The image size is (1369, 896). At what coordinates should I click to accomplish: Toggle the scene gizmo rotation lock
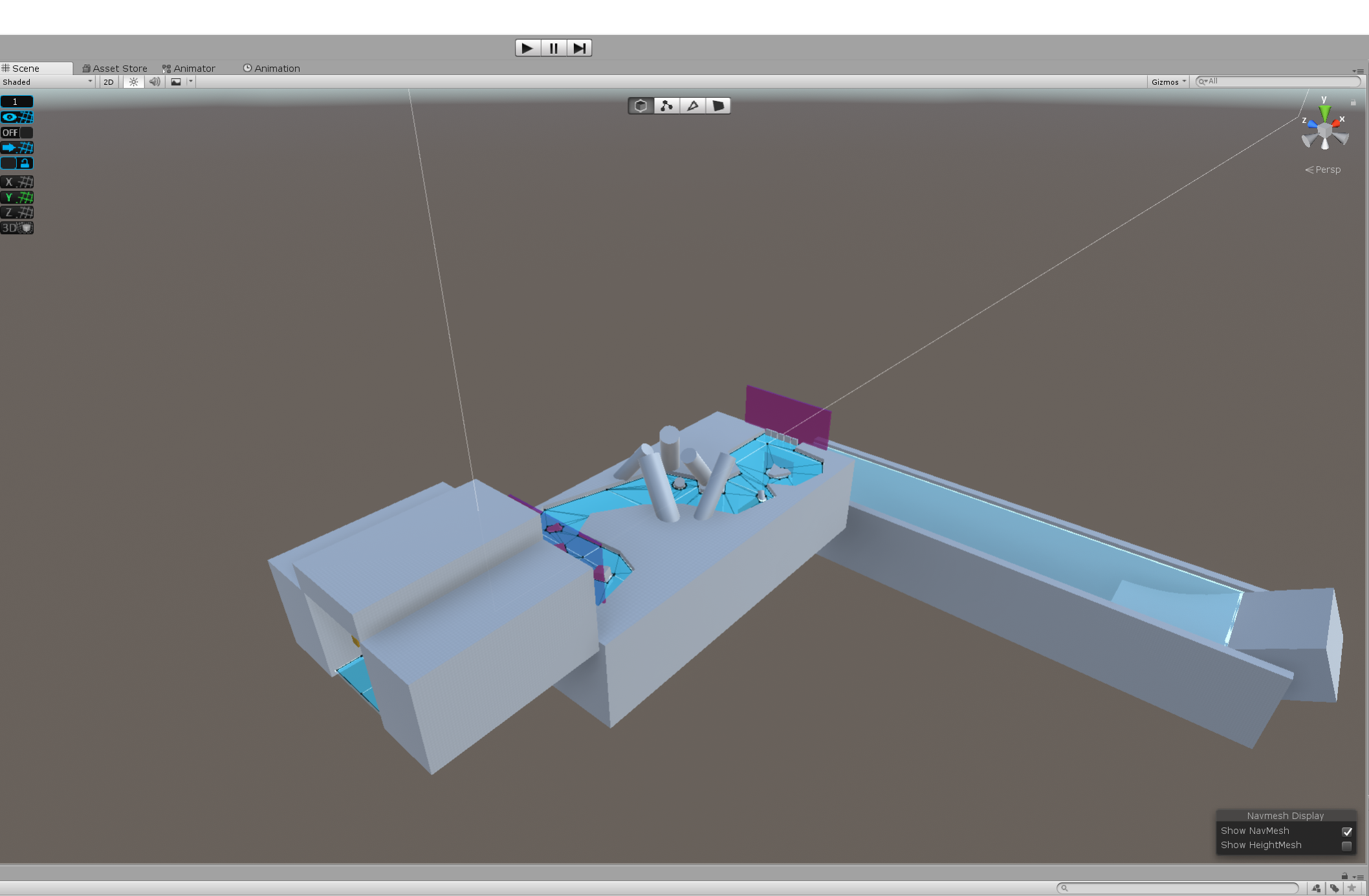coord(1353,102)
